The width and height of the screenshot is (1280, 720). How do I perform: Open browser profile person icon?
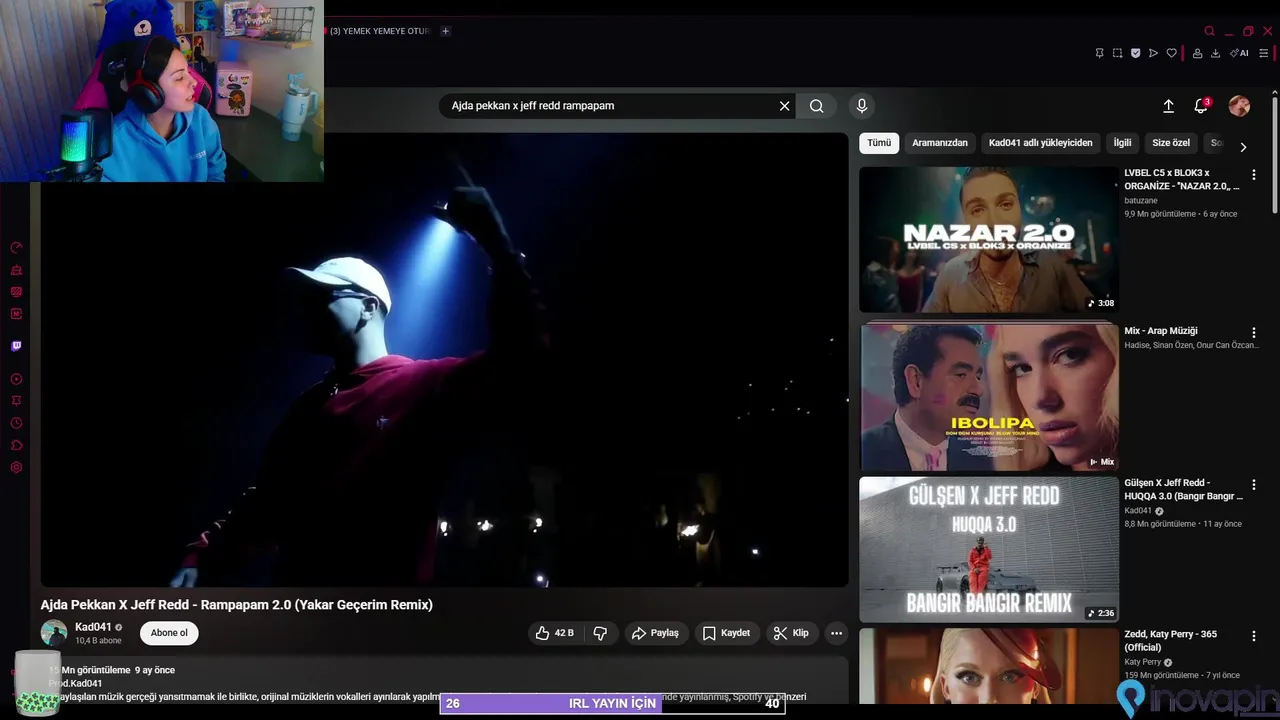point(1197,53)
